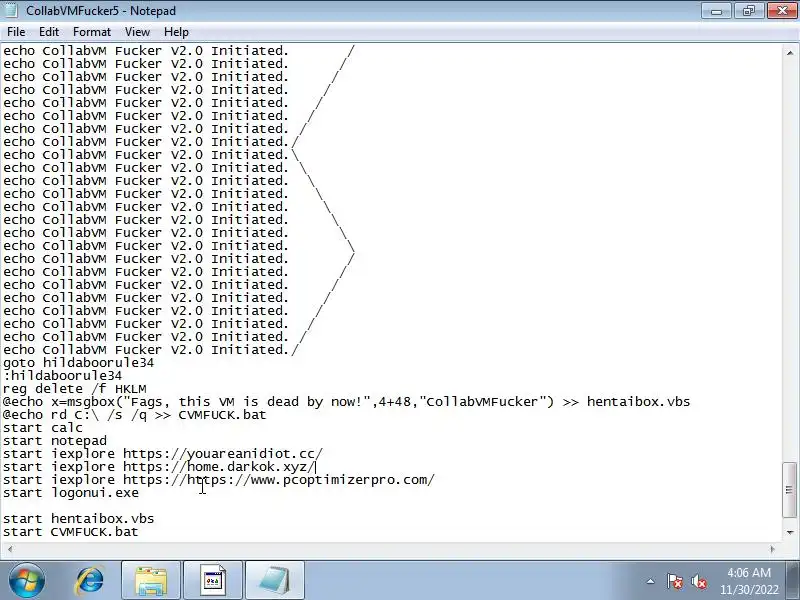Click the line 'goto hildaboorule34'
The image size is (800, 600).
(x=79, y=363)
